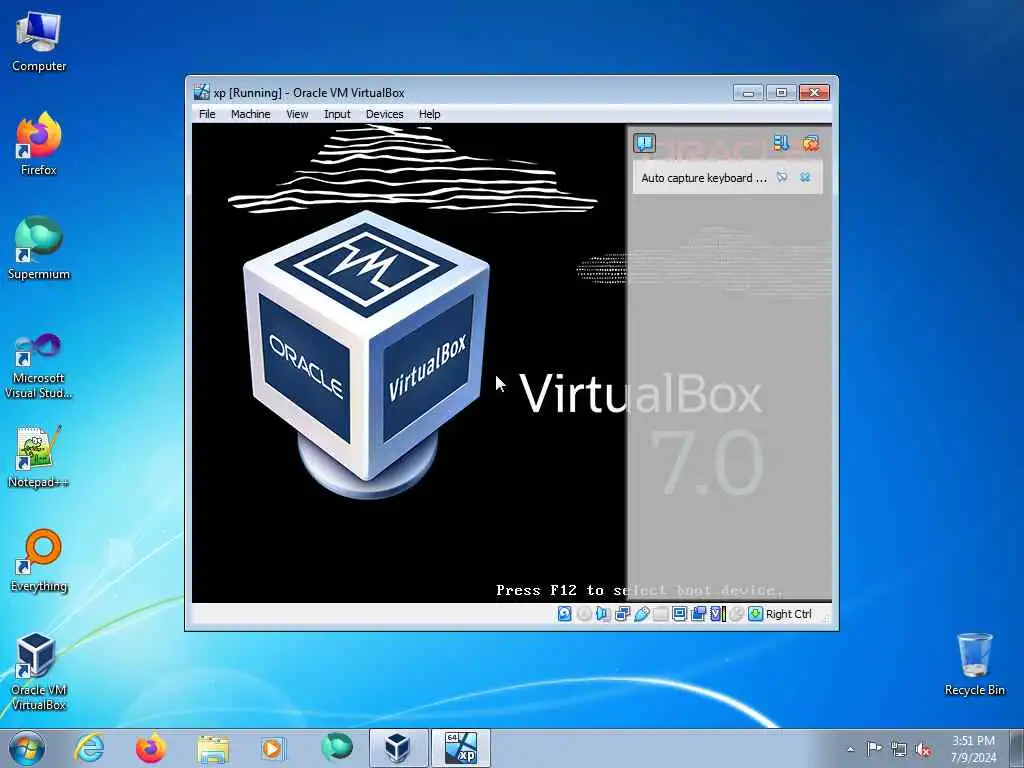Click the recording status bar icon

(698, 614)
